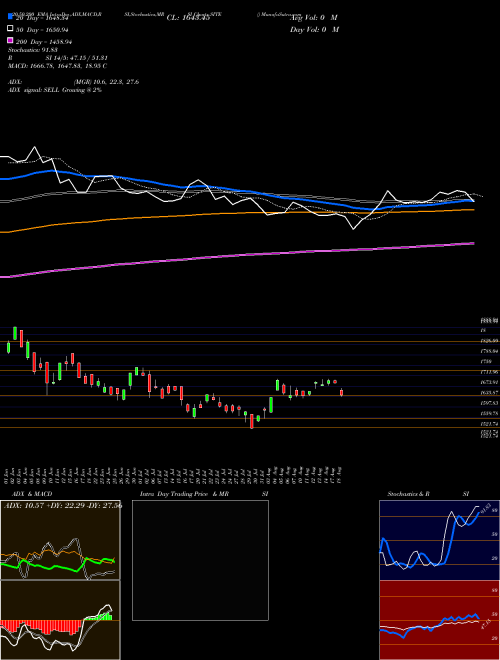Click the last red candlestick on chart

(341, 392)
